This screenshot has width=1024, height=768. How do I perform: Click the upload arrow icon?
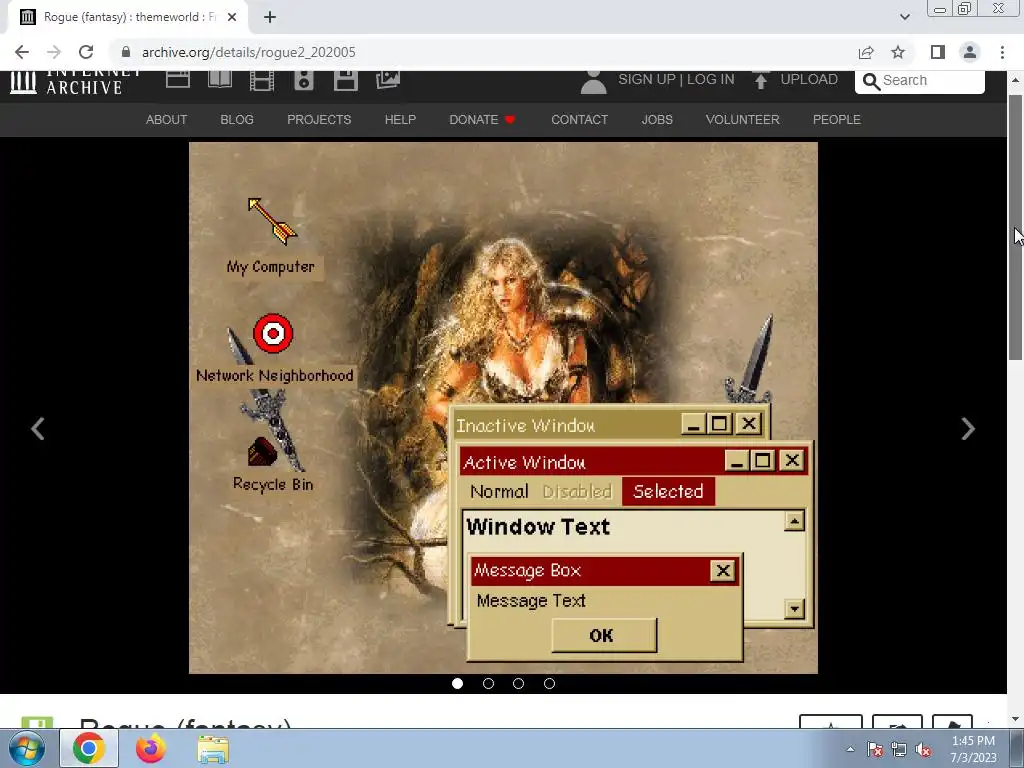point(761,80)
